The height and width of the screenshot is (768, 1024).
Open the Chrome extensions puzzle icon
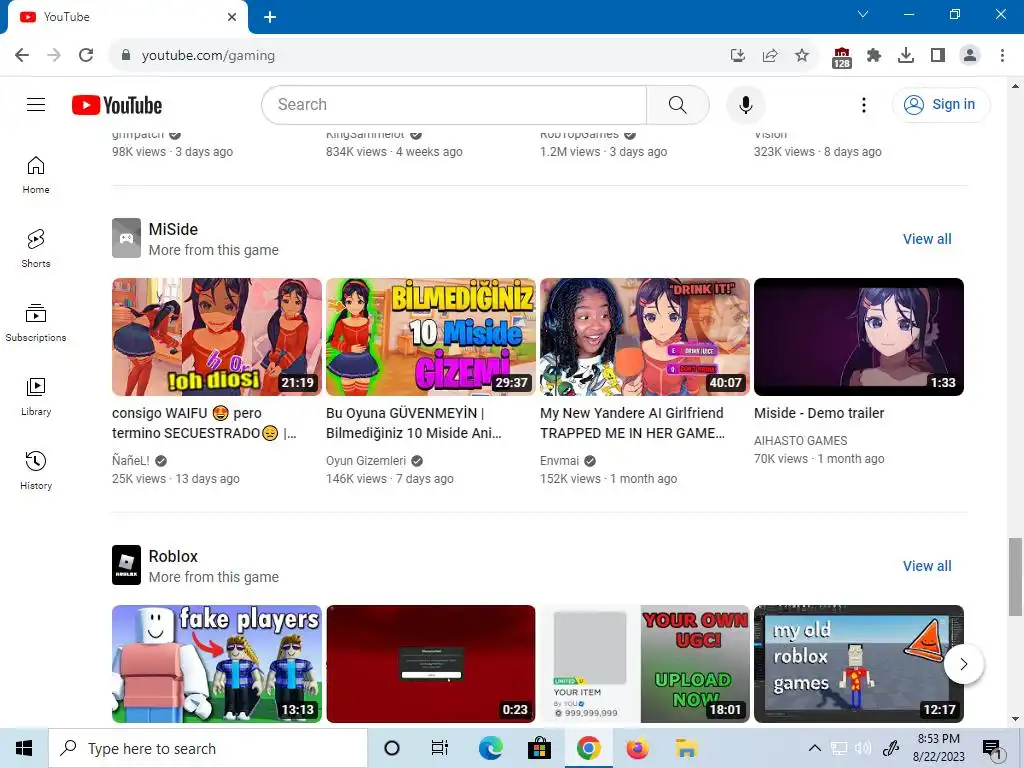pyautogui.click(x=874, y=56)
